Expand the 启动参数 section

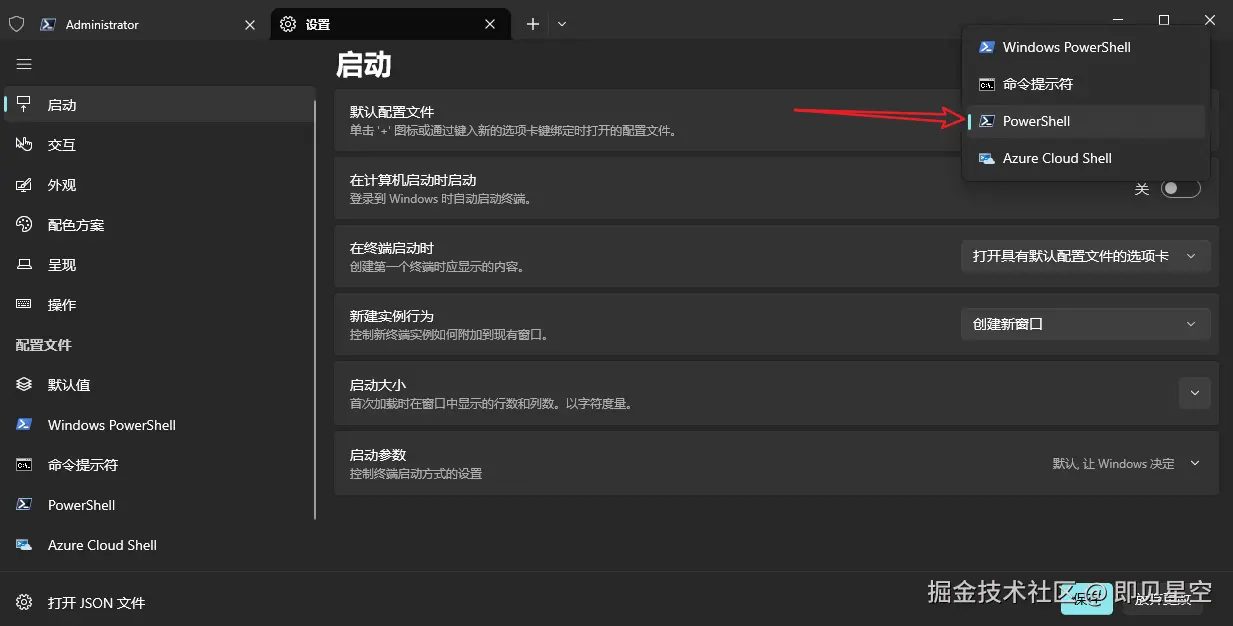click(1195, 463)
